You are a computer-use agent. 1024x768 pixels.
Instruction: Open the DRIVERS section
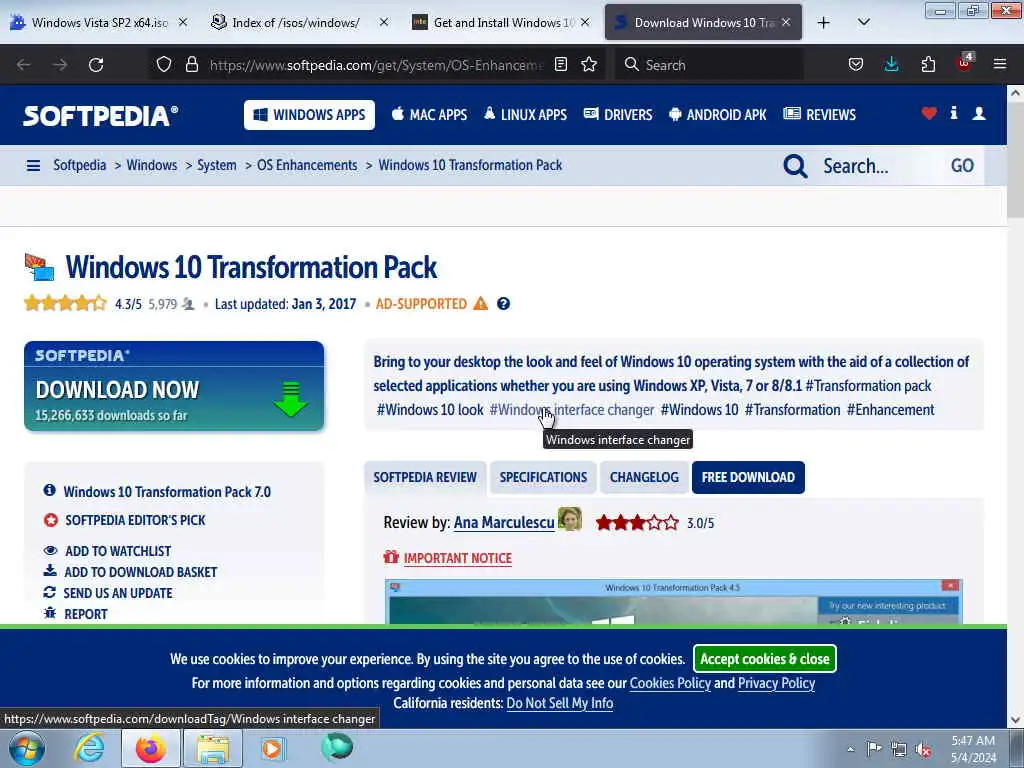618,115
